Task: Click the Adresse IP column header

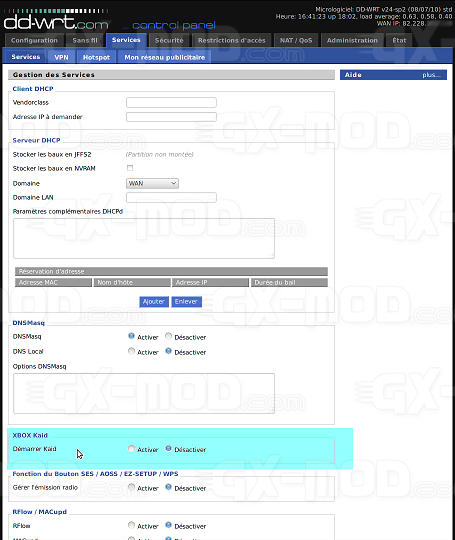Action: pos(210,282)
